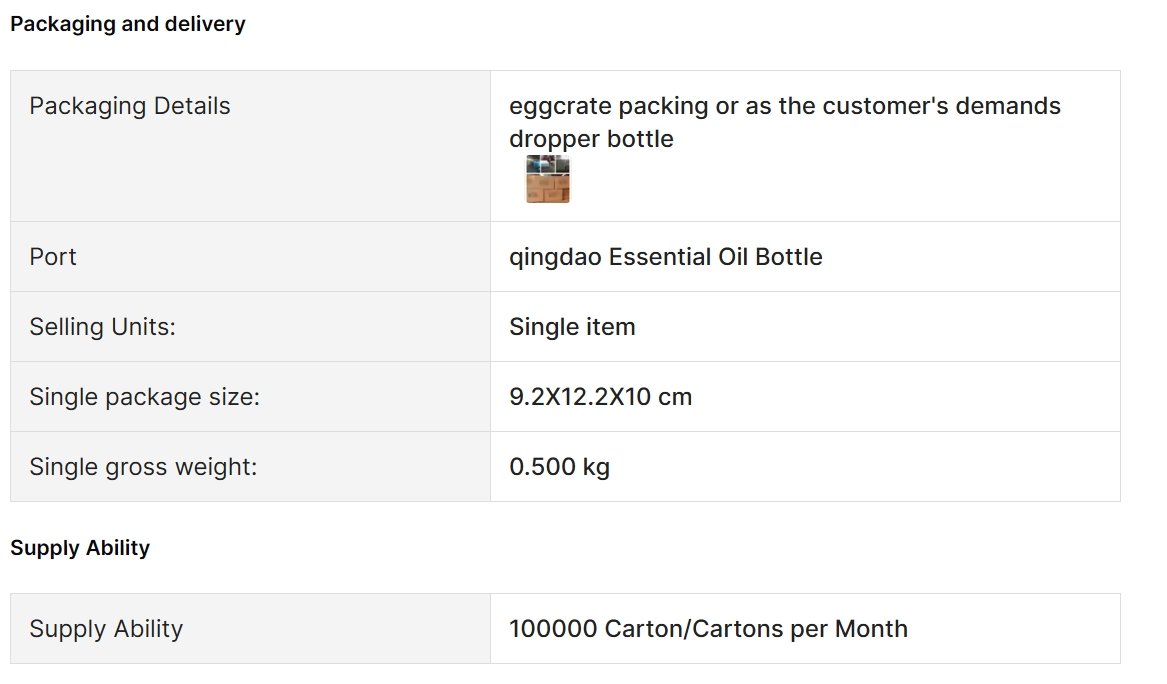
Task: Select the Port label cell
Action: coord(250,257)
